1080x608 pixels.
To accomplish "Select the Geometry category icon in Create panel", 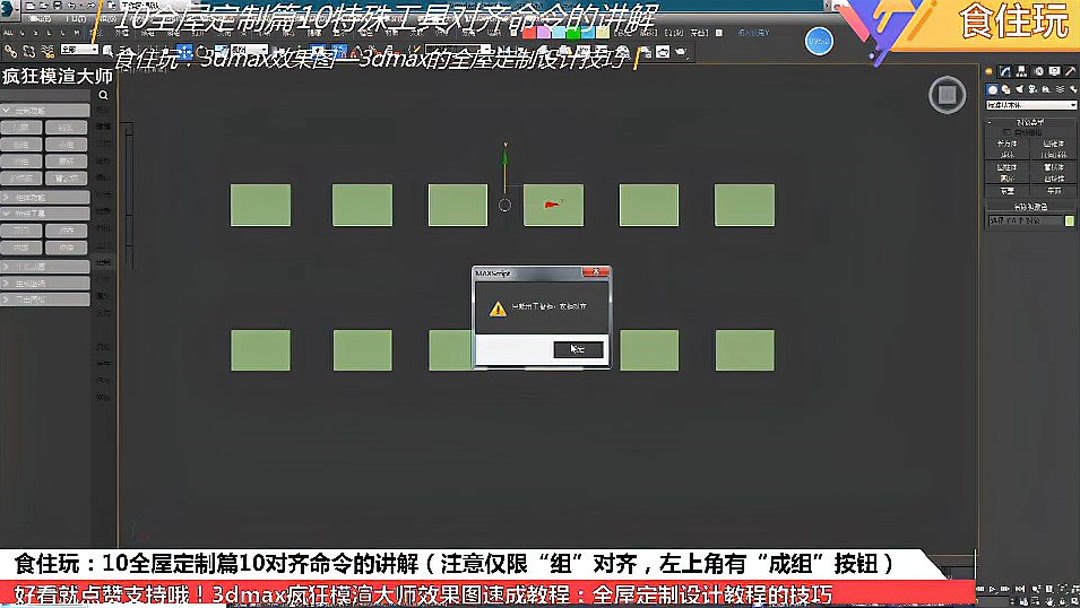I will tap(992, 89).
